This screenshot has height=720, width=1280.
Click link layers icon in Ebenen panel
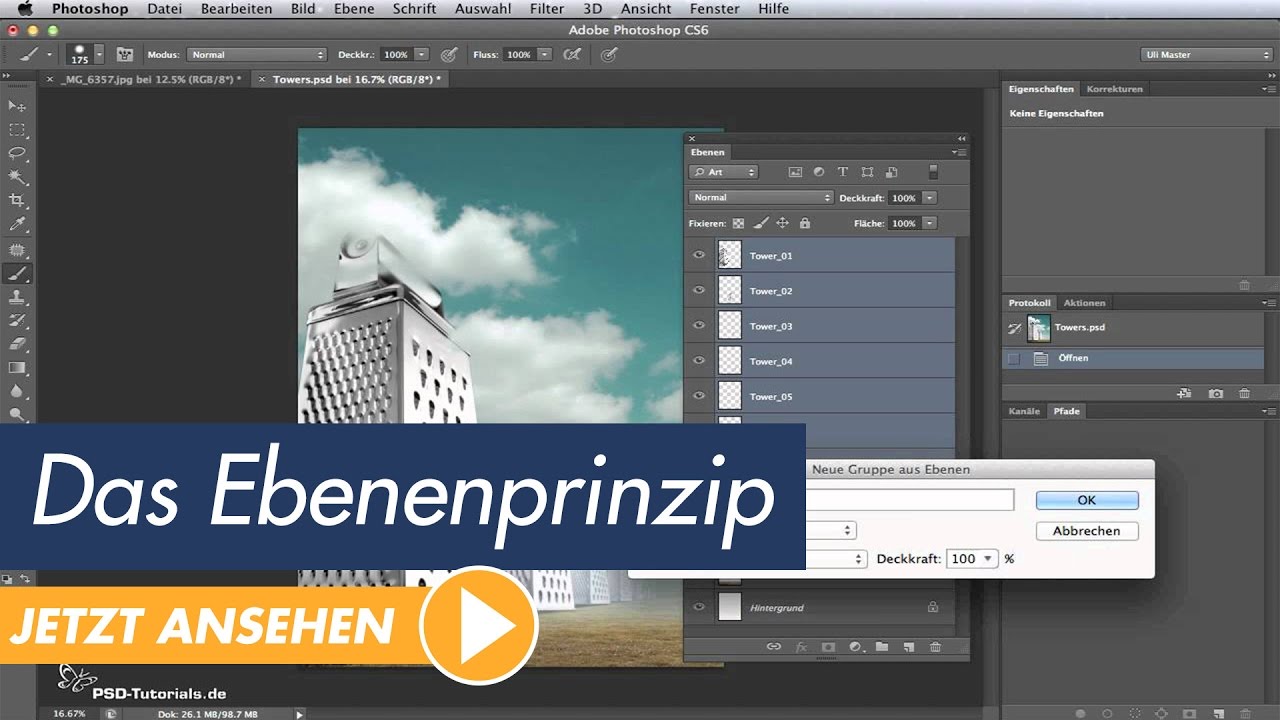tap(773, 647)
